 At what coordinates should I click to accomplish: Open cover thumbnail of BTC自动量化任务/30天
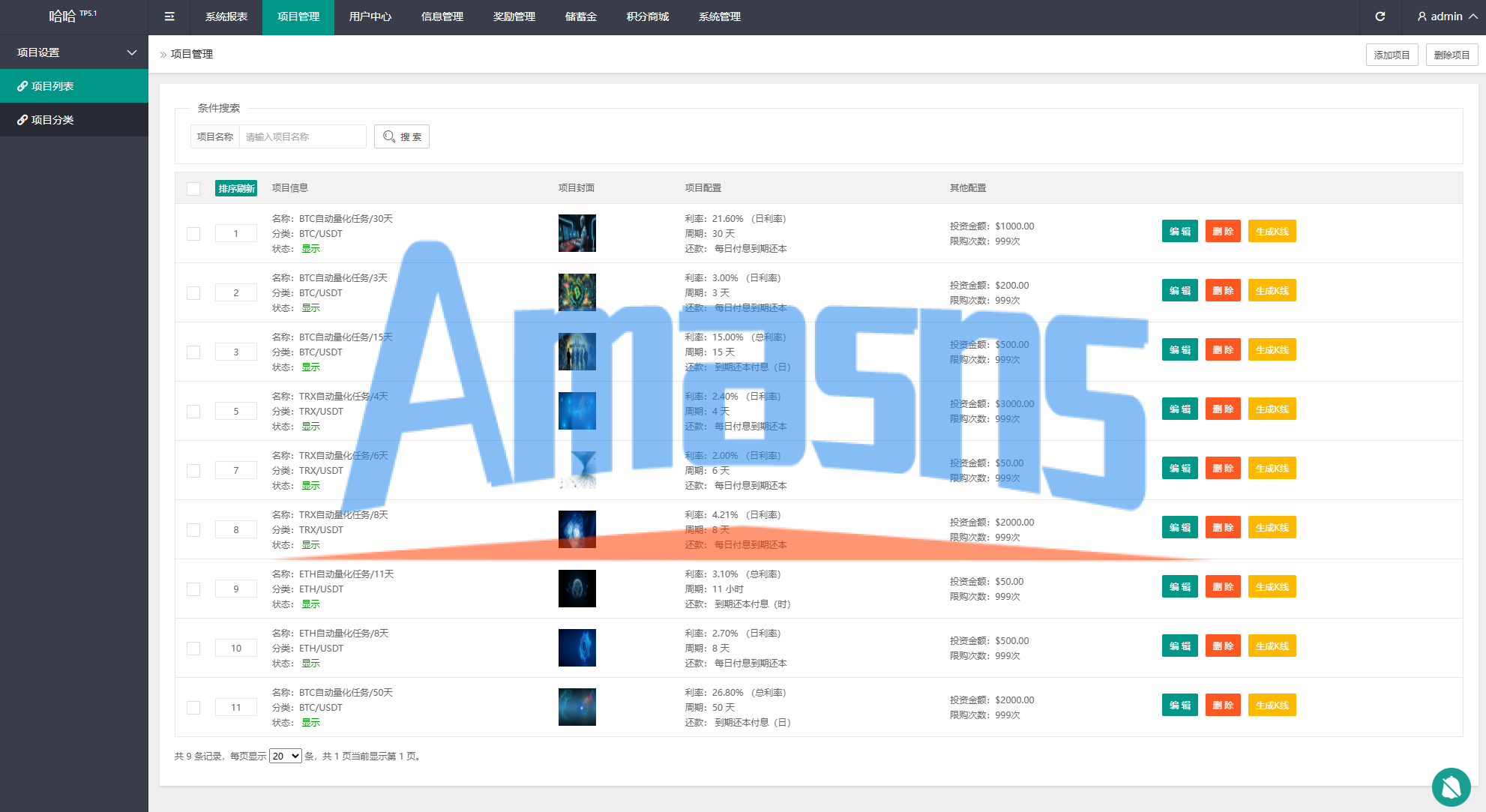pyautogui.click(x=577, y=233)
